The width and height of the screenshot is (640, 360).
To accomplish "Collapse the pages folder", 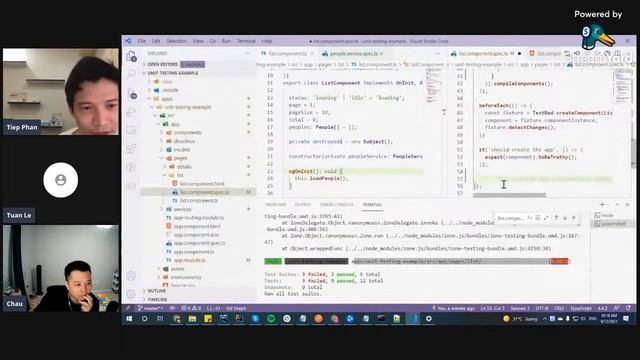I will coord(180,158).
